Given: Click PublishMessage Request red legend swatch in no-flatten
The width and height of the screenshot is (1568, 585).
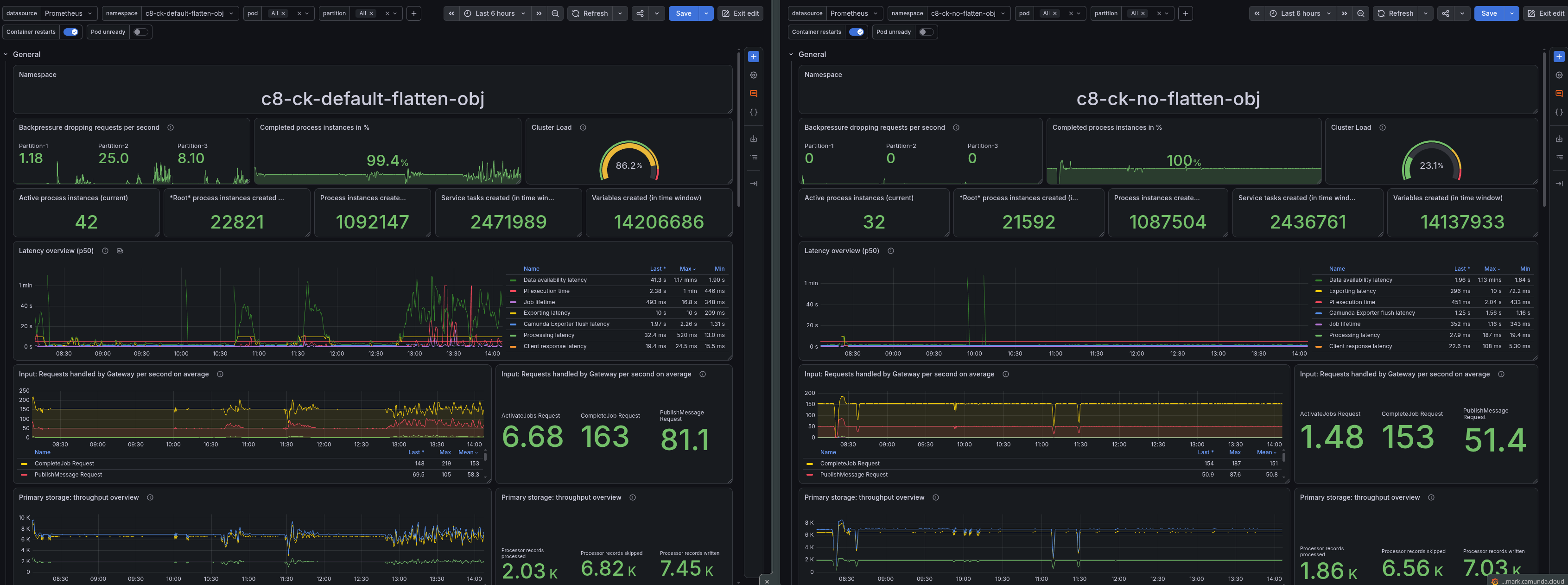Looking at the screenshot, I should [810, 475].
